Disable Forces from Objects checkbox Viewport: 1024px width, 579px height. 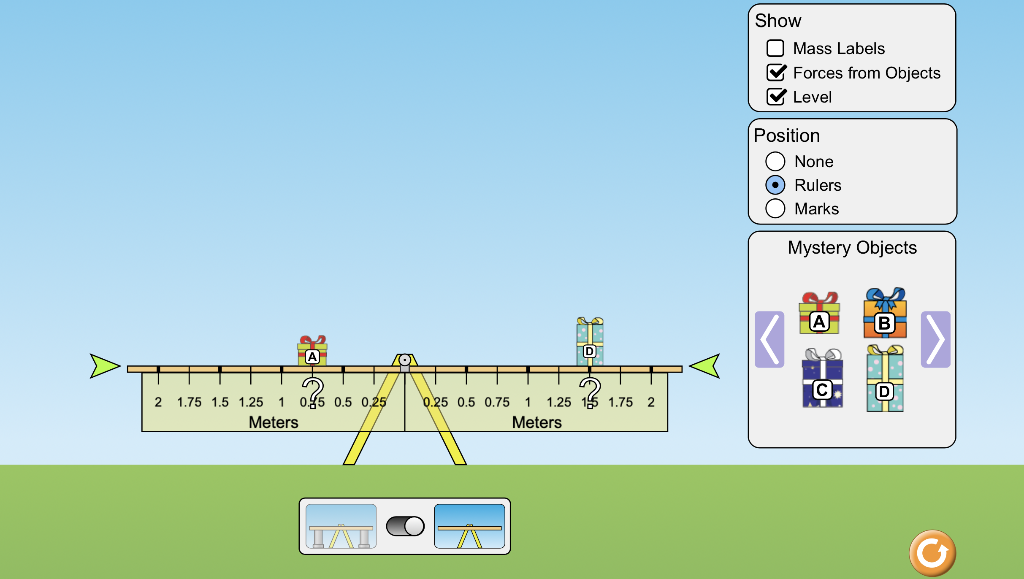click(775, 72)
